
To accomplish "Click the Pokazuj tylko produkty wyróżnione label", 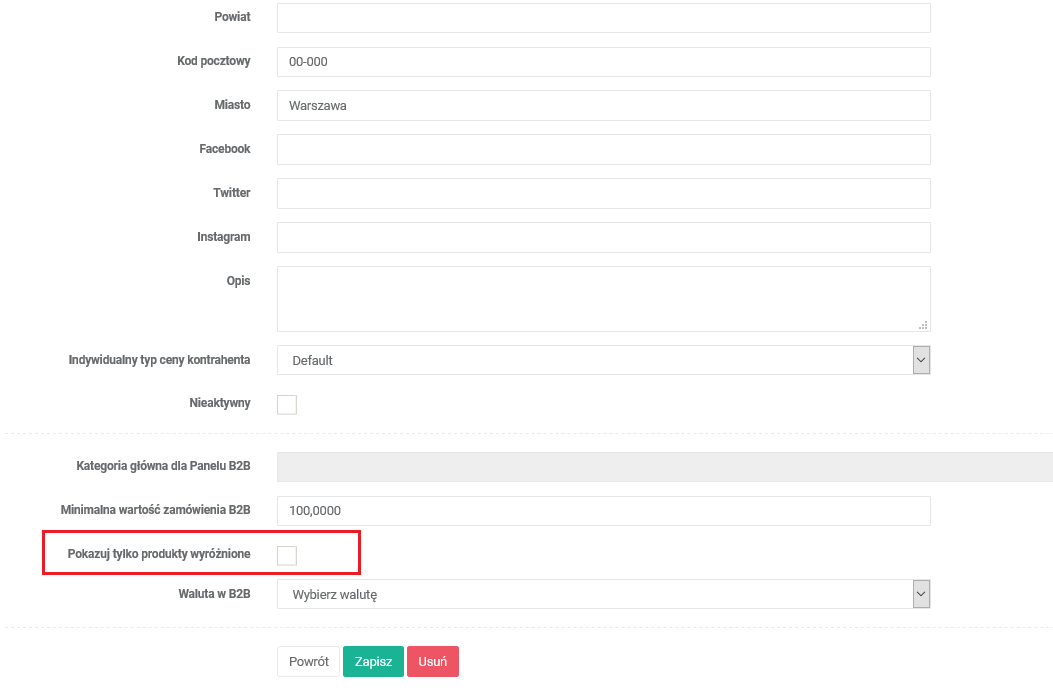I will click(x=159, y=554).
